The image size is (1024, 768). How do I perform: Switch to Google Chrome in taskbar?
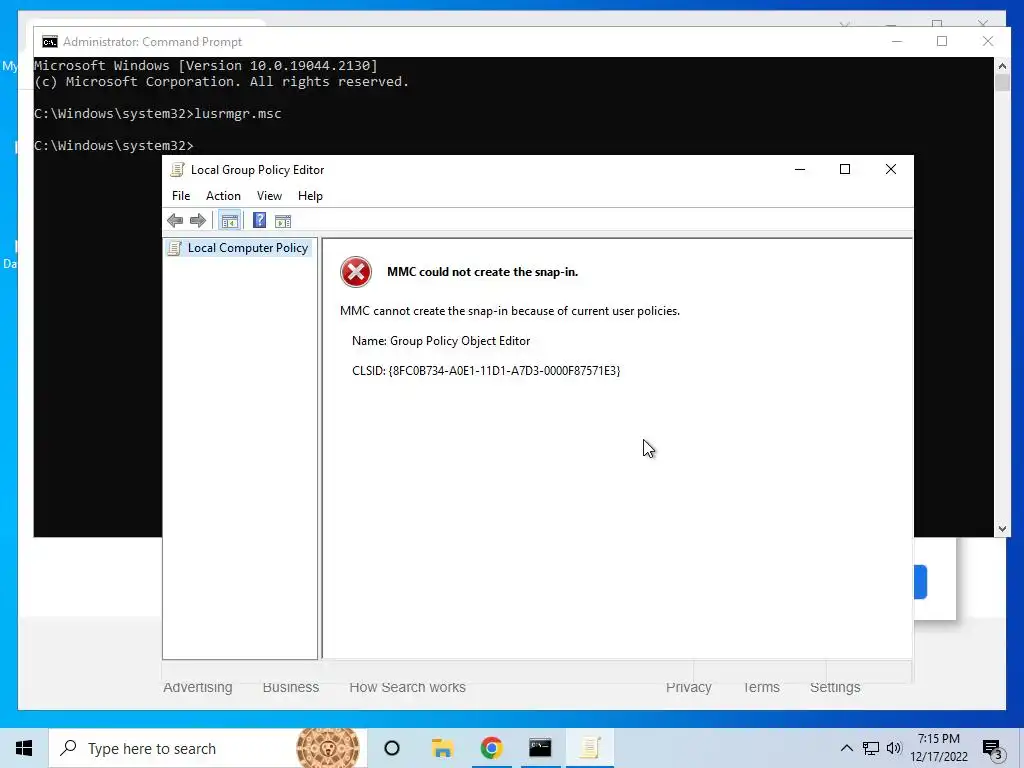(x=491, y=748)
